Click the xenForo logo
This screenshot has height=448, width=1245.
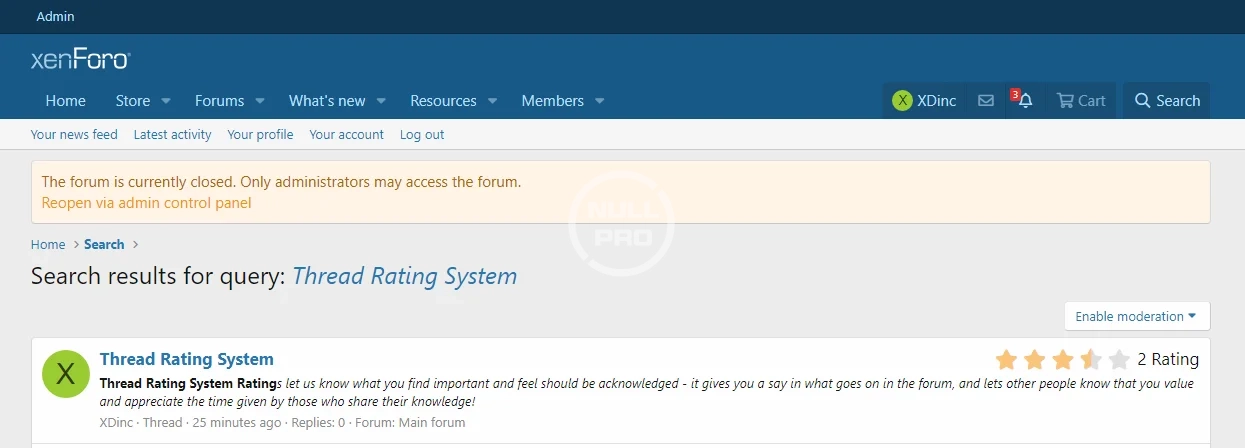coord(80,60)
